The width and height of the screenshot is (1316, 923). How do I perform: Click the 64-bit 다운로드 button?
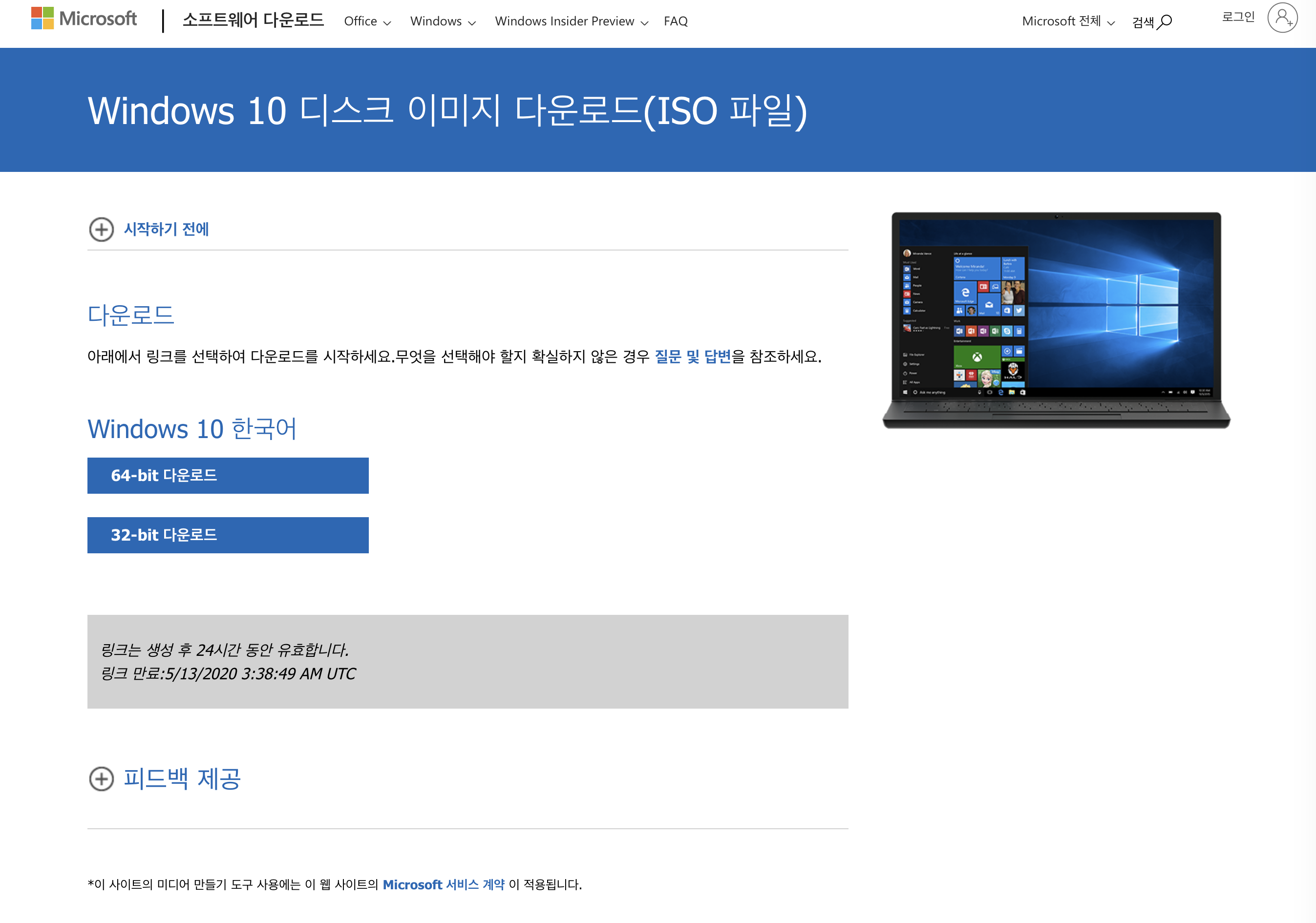[x=228, y=476]
